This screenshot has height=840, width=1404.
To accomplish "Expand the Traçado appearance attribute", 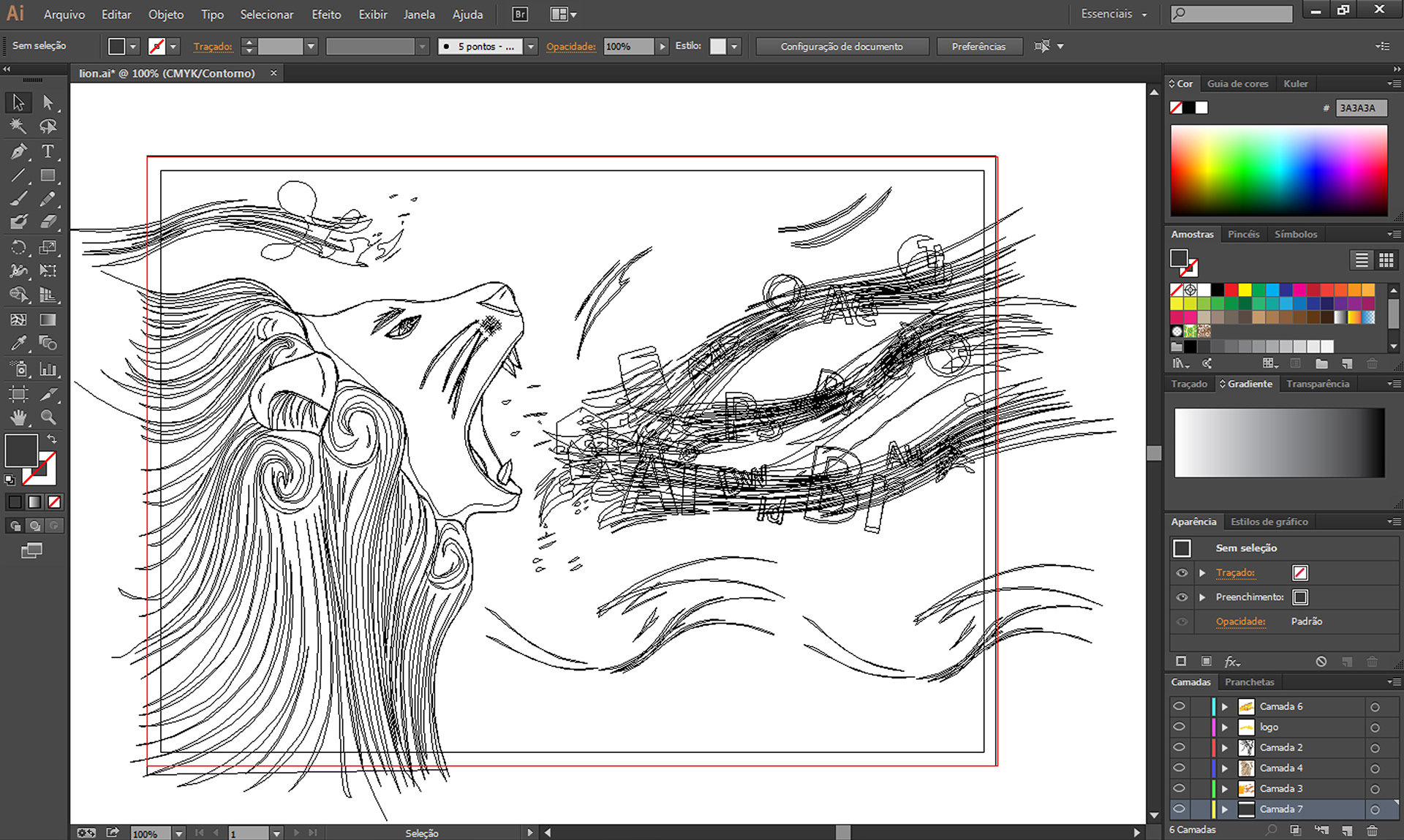I will pyautogui.click(x=1202, y=572).
